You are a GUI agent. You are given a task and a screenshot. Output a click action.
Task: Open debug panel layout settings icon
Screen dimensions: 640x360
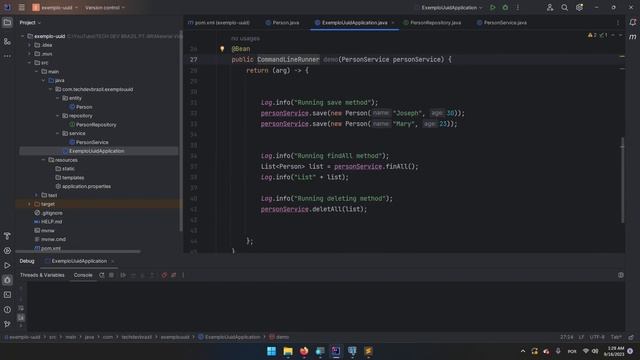tap(620, 275)
